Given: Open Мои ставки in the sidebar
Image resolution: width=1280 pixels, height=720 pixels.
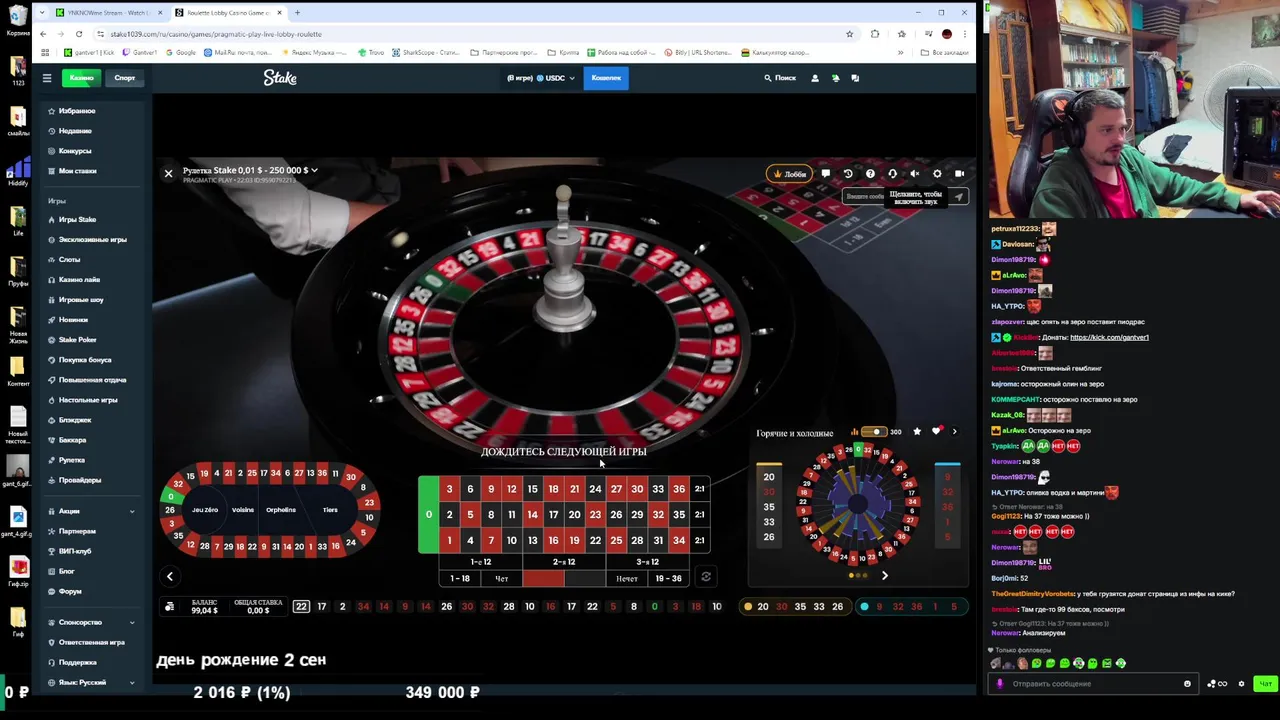Looking at the screenshot, I should (x=77, y=171).
